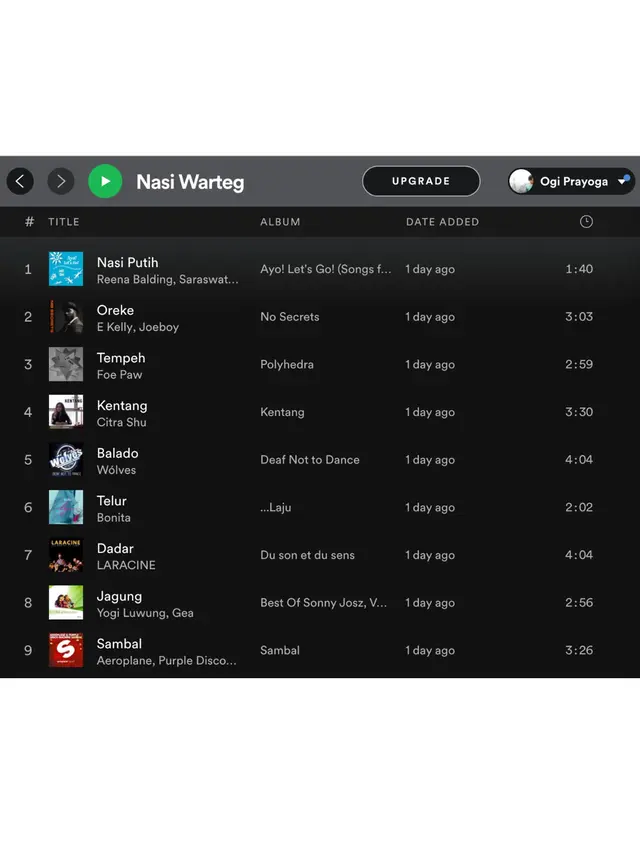Open album Deaf Not to Dance
Image resolution: width=640 pixels, height=853 pixels.
[x=310, y=460]
